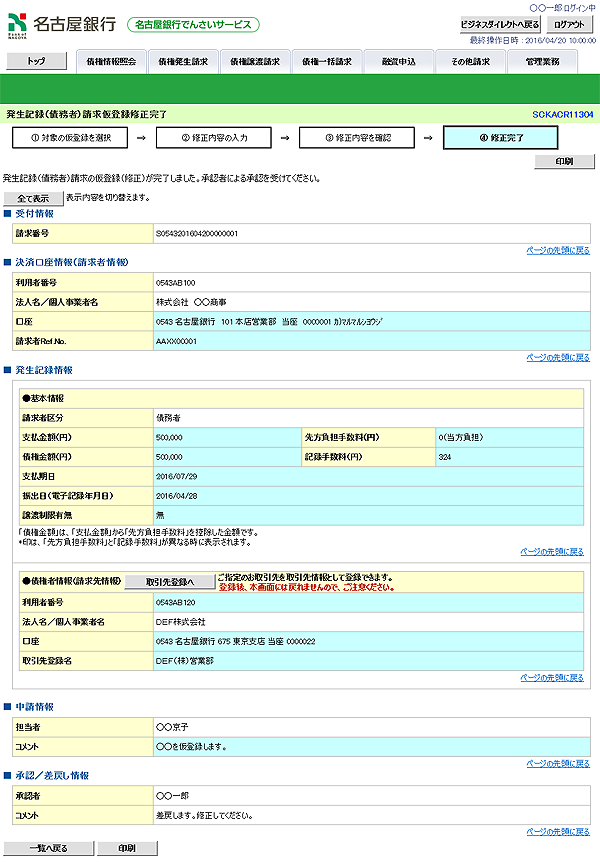Click the 発生記録情報 section heading
600x864 pixels.
44,370
